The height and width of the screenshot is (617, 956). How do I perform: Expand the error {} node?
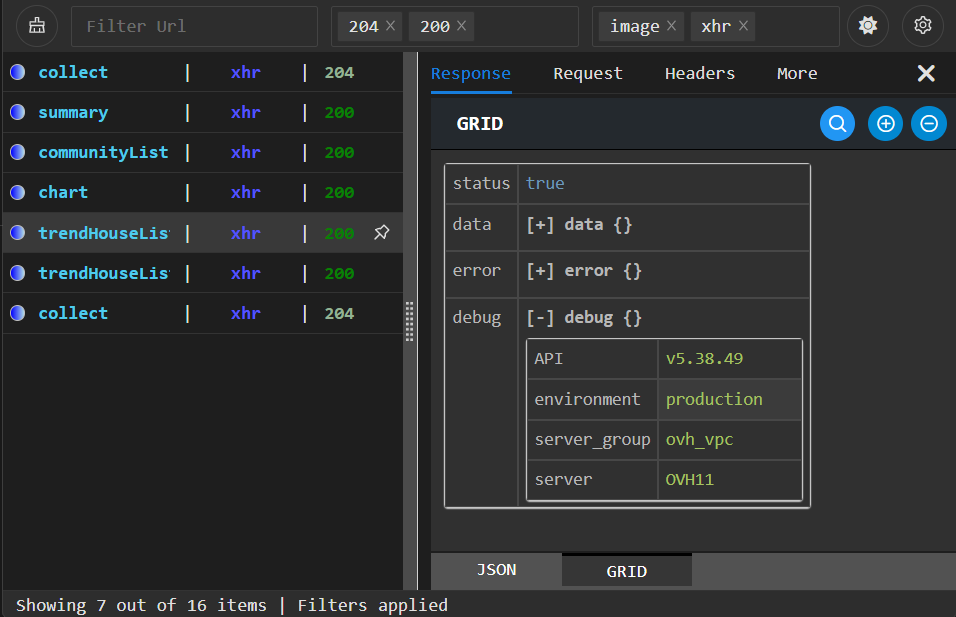pyautogui.click(x=540, y=271)
